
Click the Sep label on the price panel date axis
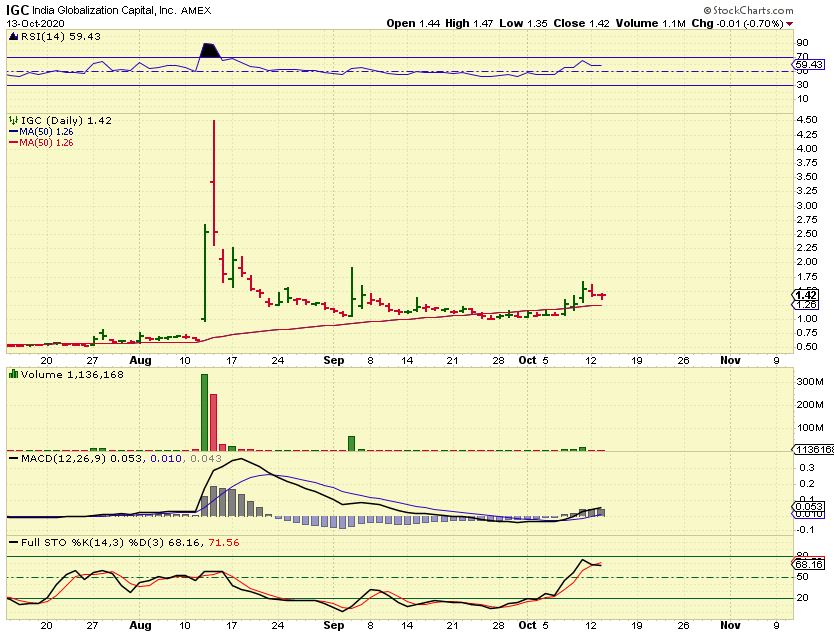point(334,360)
